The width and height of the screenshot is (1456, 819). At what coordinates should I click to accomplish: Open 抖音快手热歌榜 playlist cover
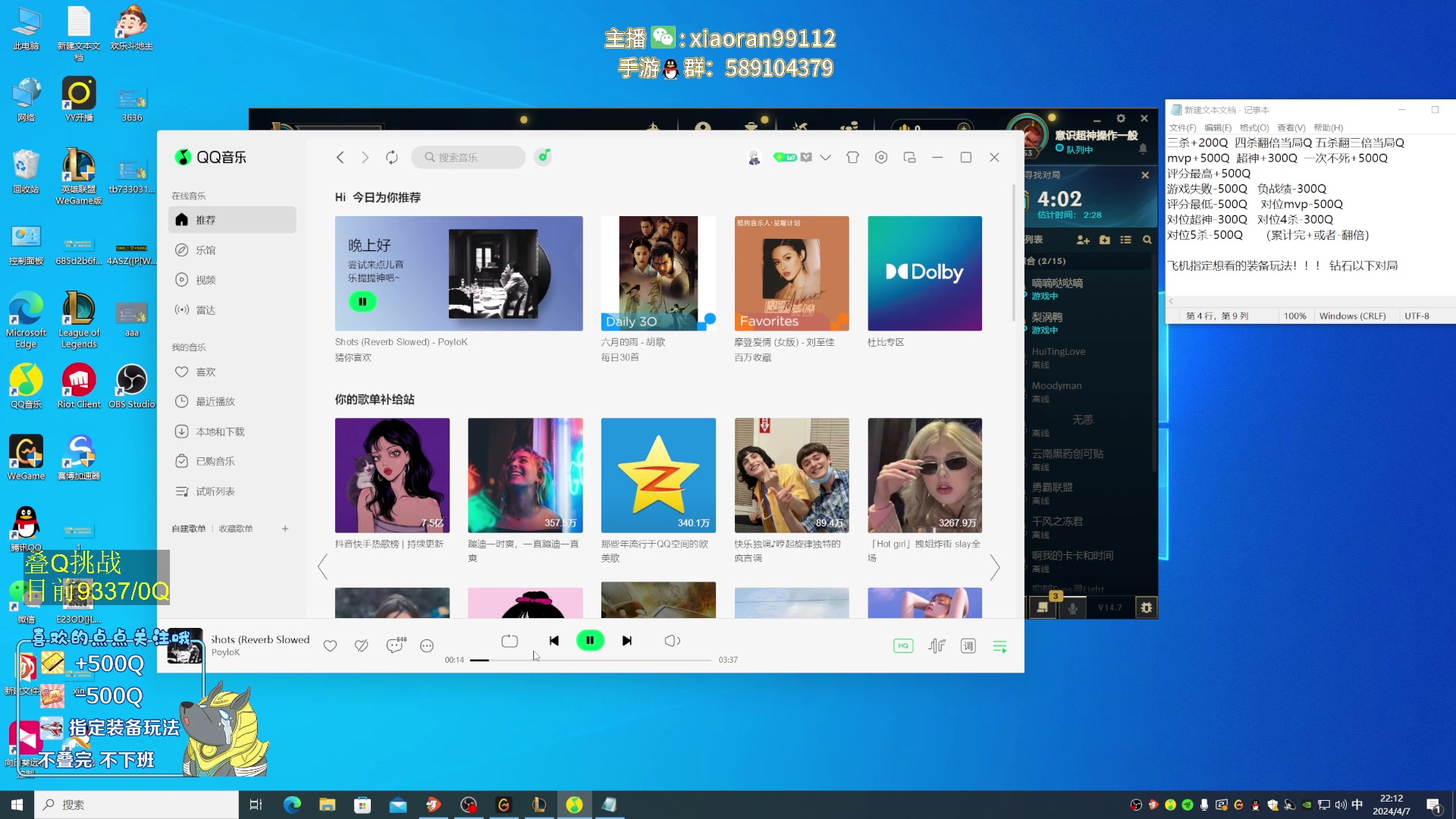tap(392, 475)
